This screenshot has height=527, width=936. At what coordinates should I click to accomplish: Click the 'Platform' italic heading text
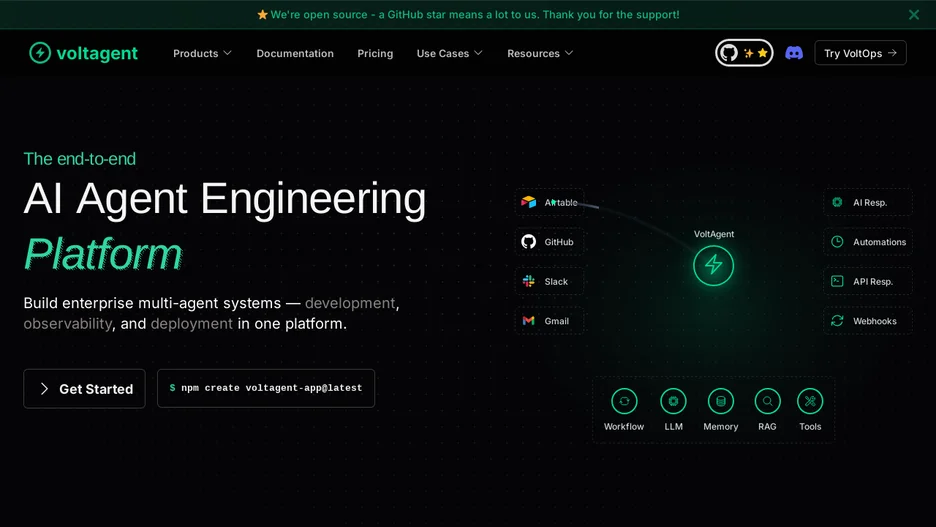[x=103, y=254]
